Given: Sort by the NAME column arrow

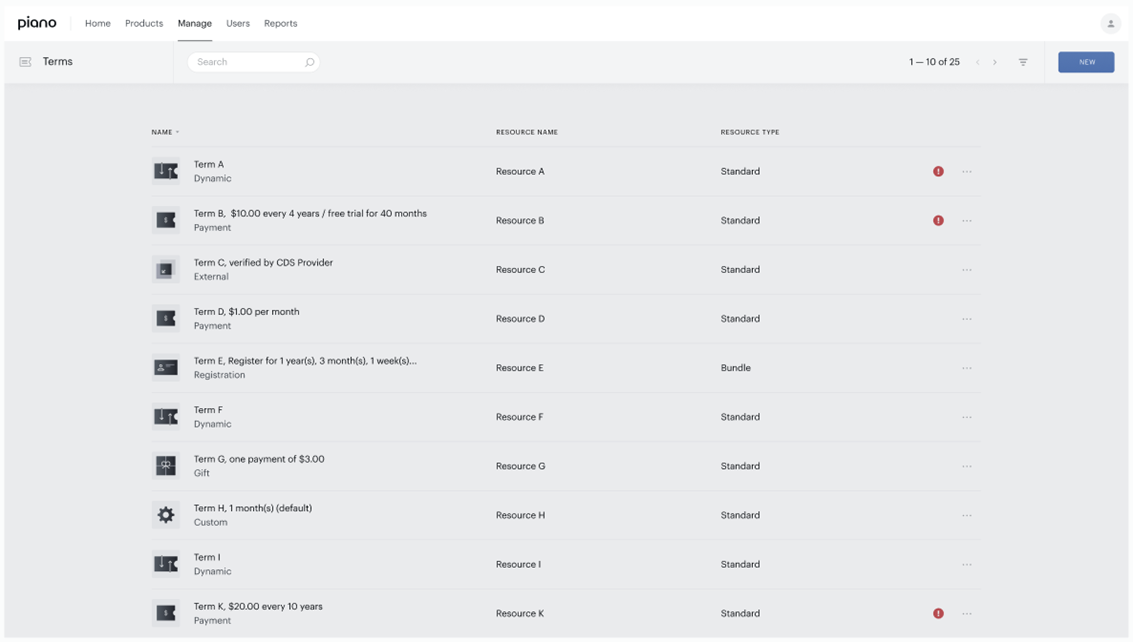Looking at the screenshot, I should 177,132.
